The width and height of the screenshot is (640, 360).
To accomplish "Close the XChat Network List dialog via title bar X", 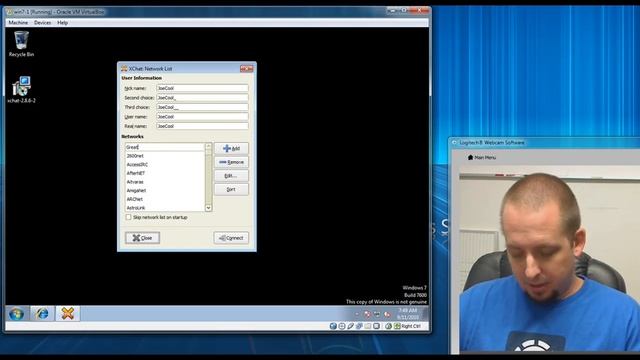I will pyautogui.click(x=246, y=69).
